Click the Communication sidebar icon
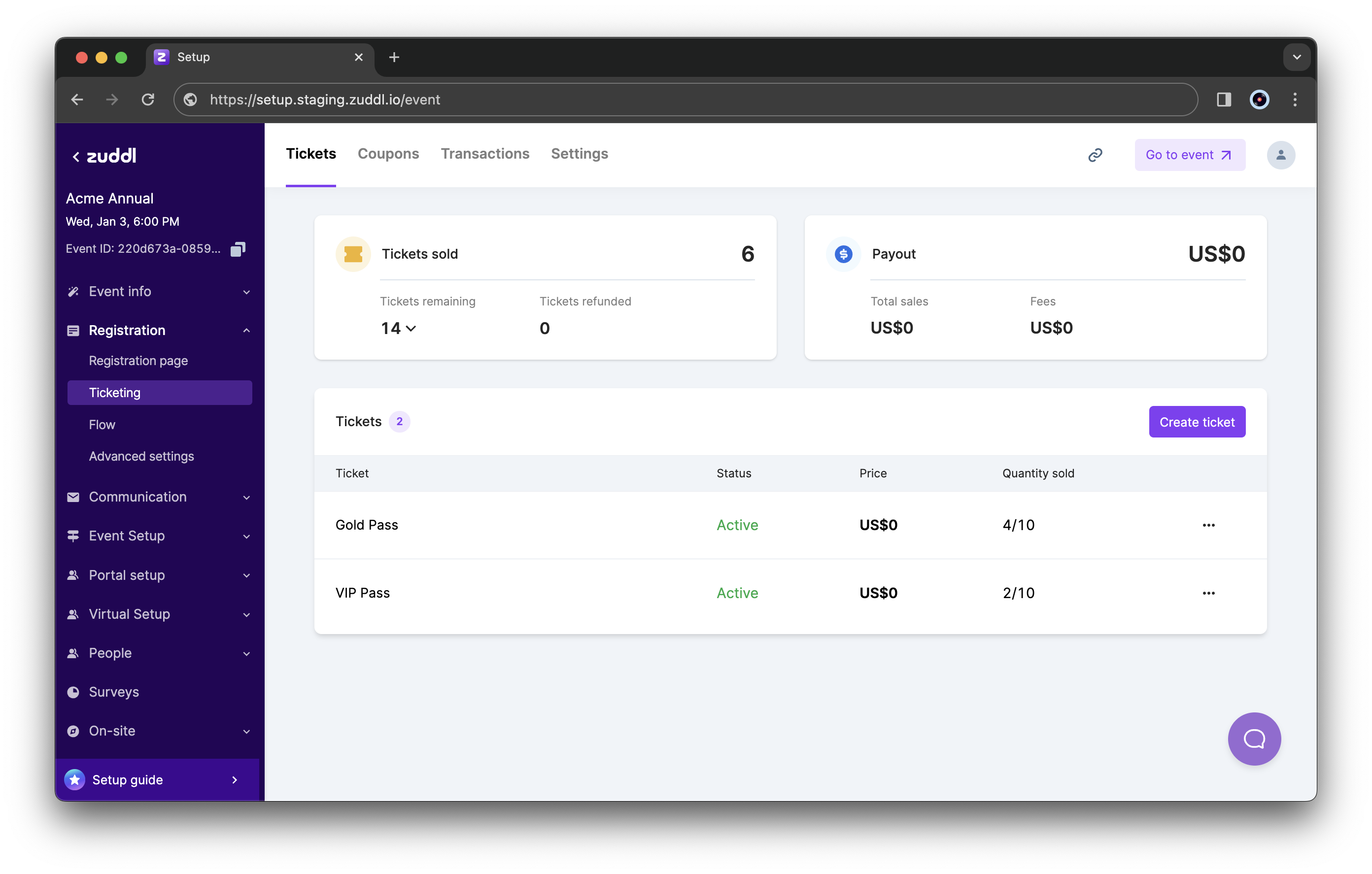 [73, 496]
